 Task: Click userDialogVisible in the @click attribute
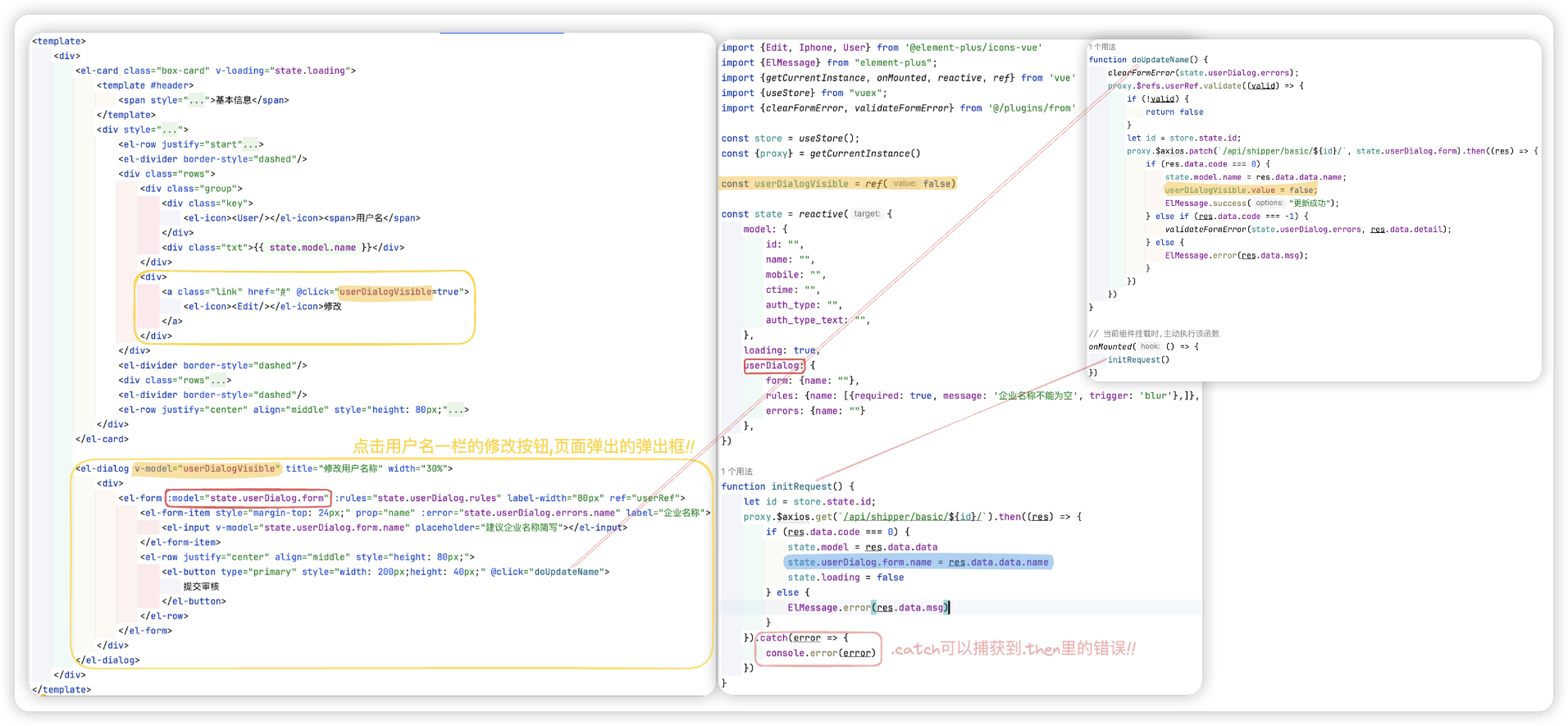pyautogui.click(x=385, y=292)
